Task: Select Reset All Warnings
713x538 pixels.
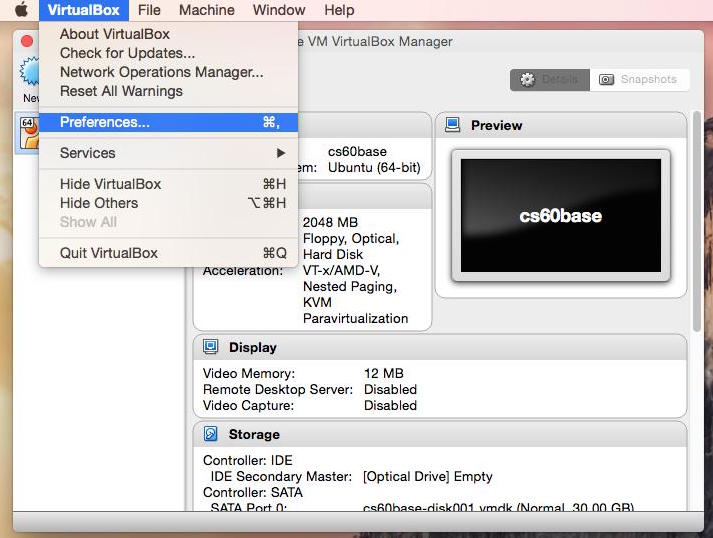Action: click(169, 91)
